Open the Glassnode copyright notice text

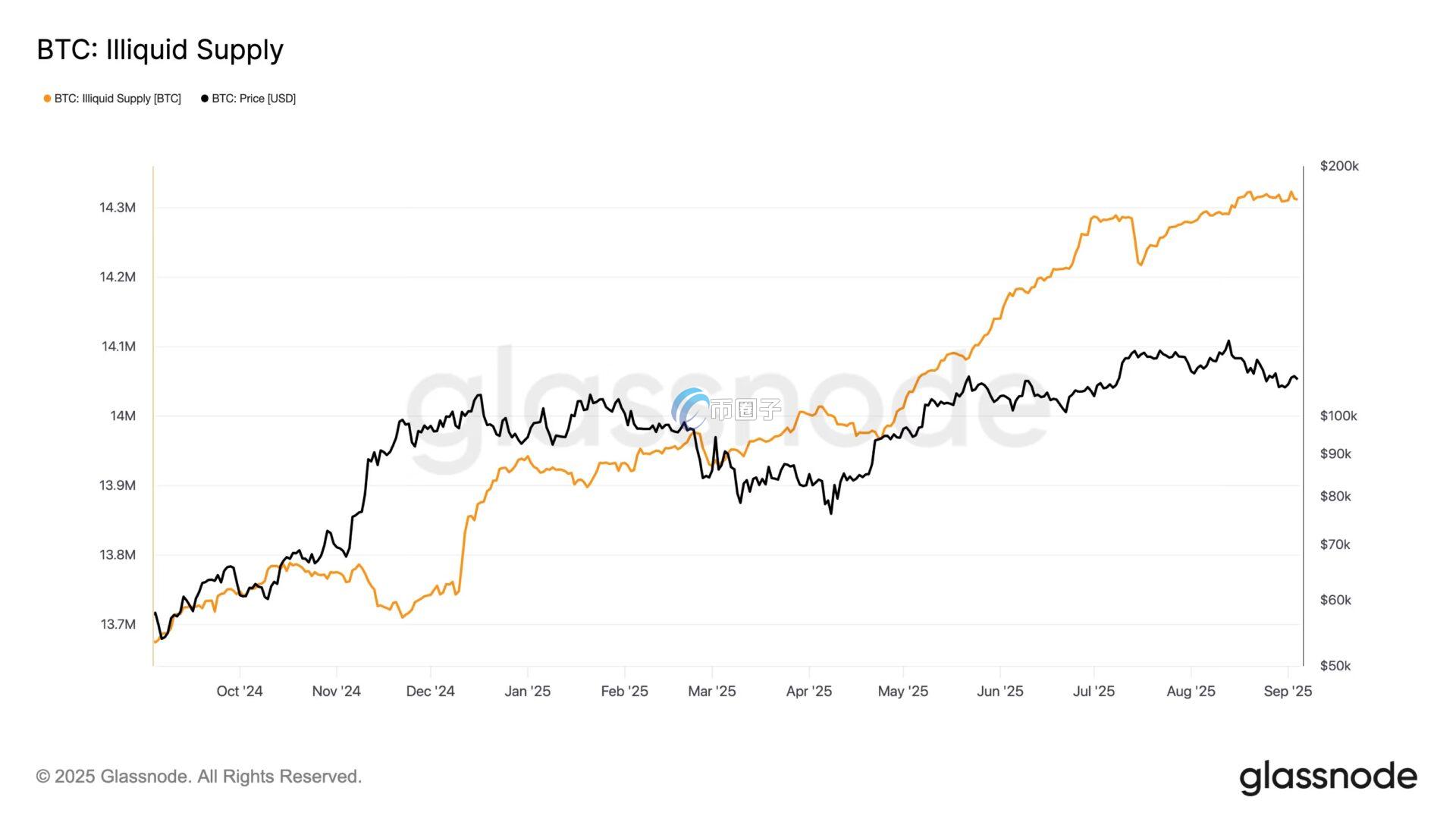pyautogui.click(x=199, y=777)
